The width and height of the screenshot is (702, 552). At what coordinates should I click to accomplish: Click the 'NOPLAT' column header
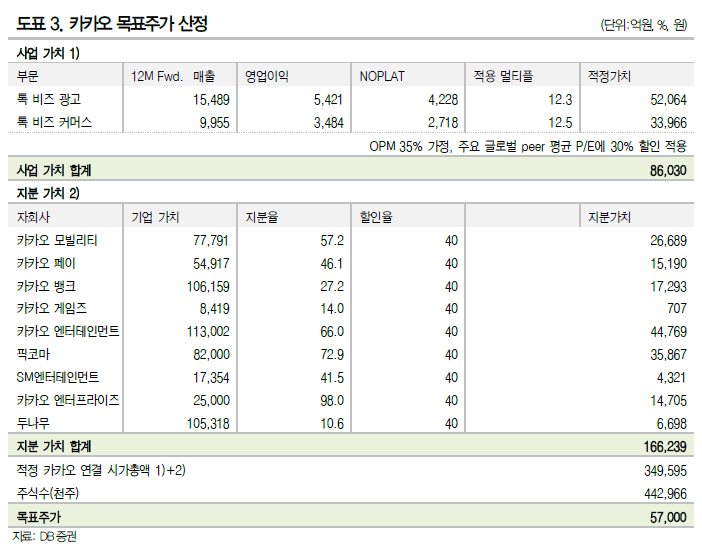tap(382, 77)
